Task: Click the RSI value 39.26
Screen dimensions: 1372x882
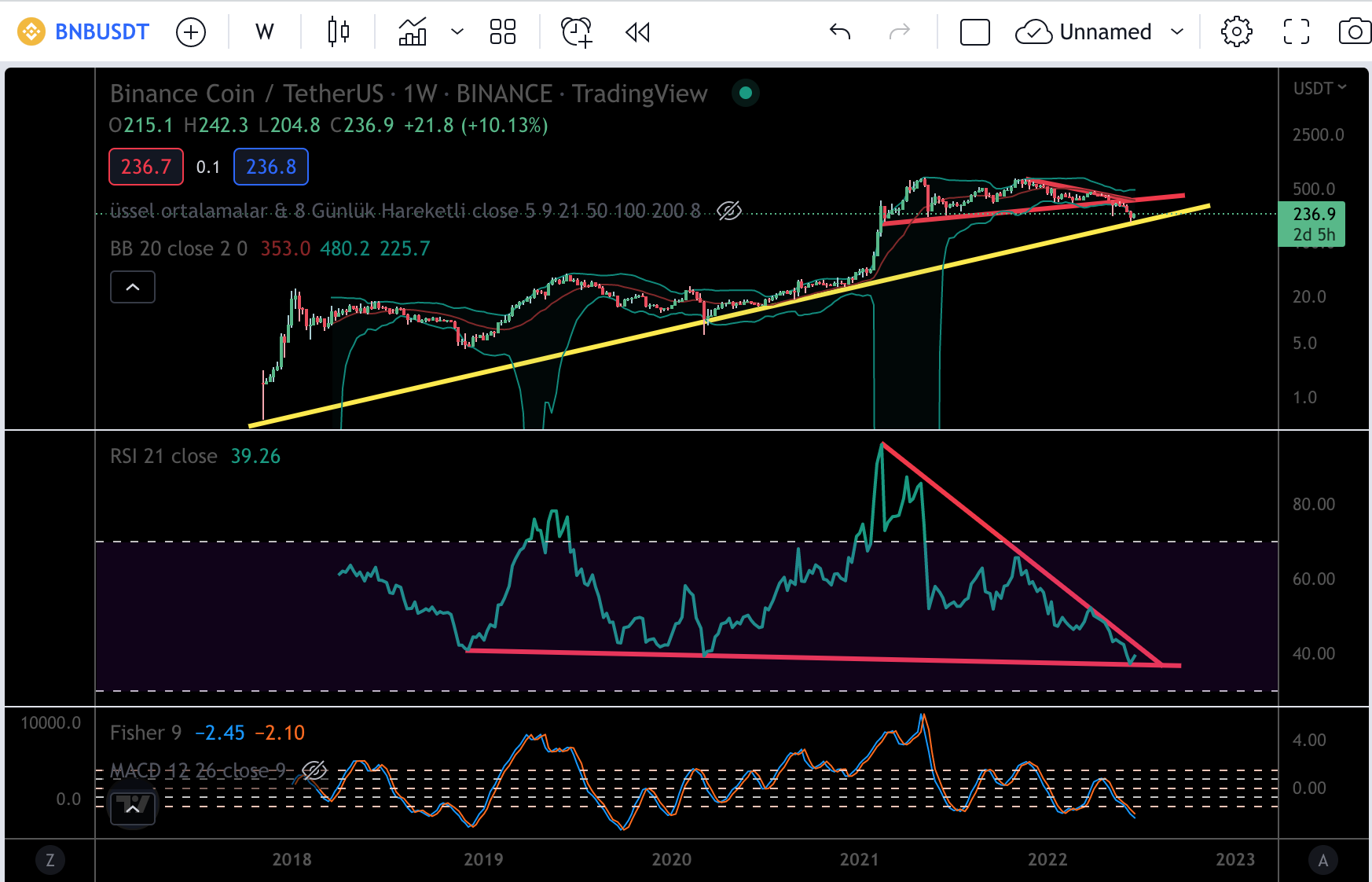Action: pyautogui.click(x=255, y=456)
